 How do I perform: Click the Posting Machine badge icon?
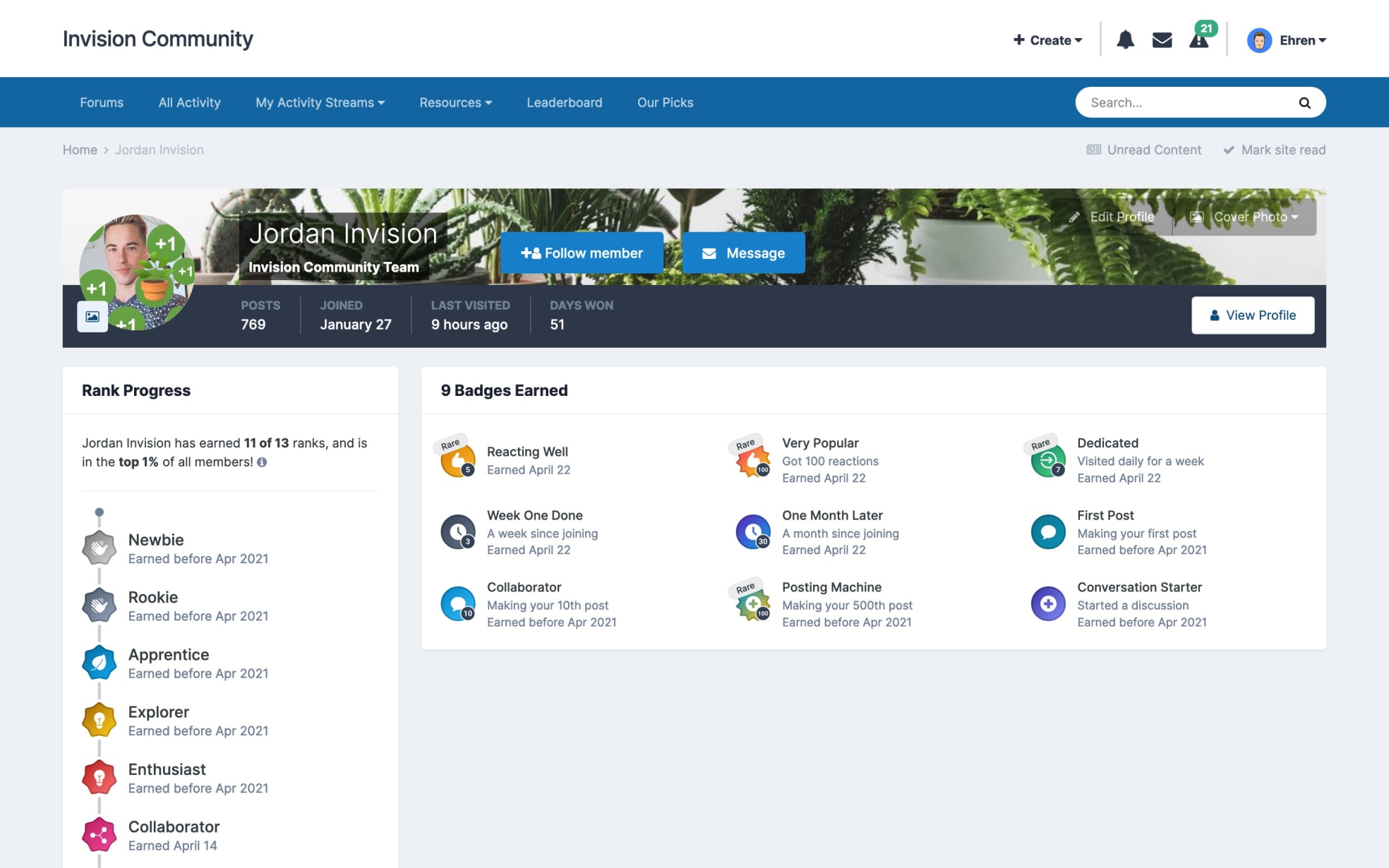pos(752,603)
